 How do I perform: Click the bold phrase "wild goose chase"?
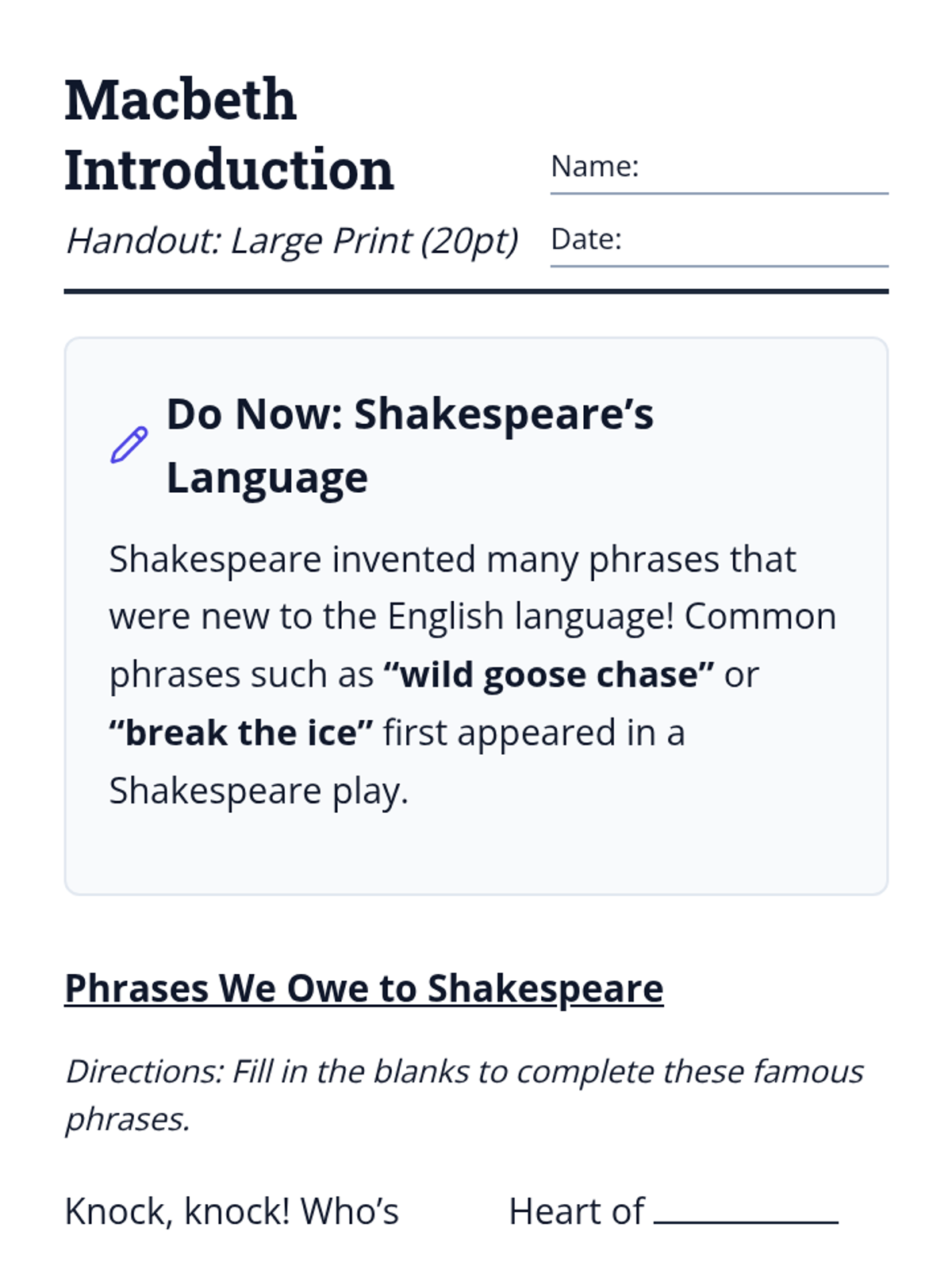click(x=548, y=675)
